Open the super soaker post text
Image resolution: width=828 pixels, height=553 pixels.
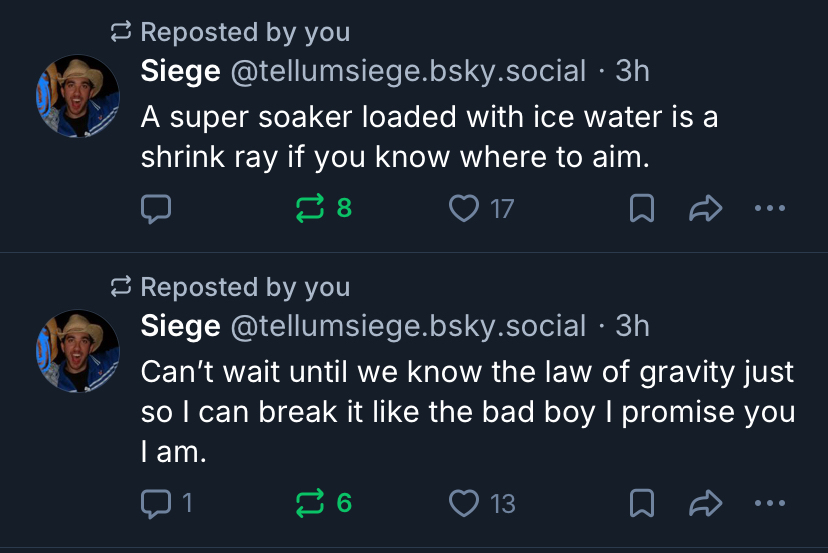428,137
